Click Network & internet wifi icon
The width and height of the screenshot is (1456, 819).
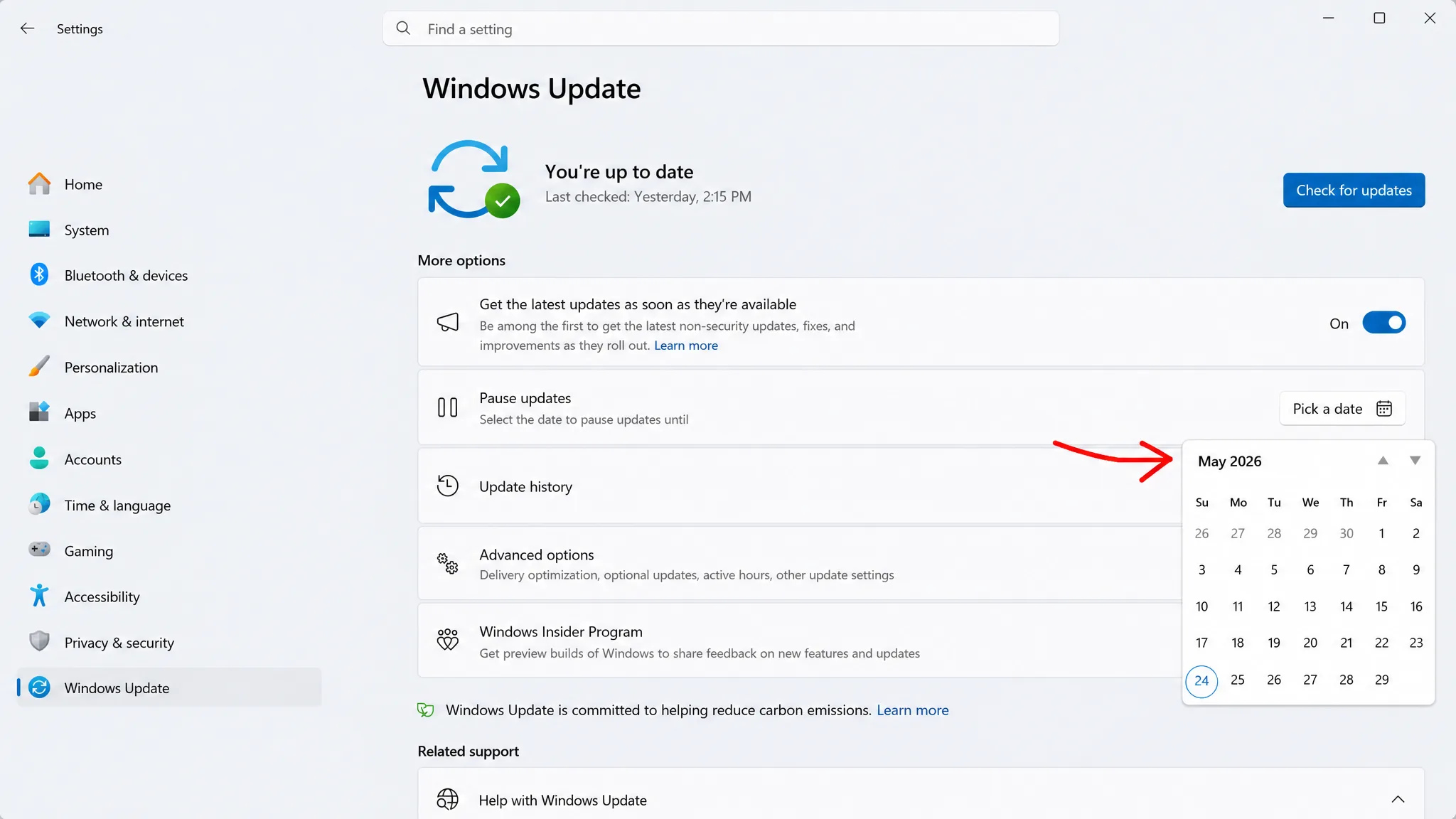coord(39,321)
